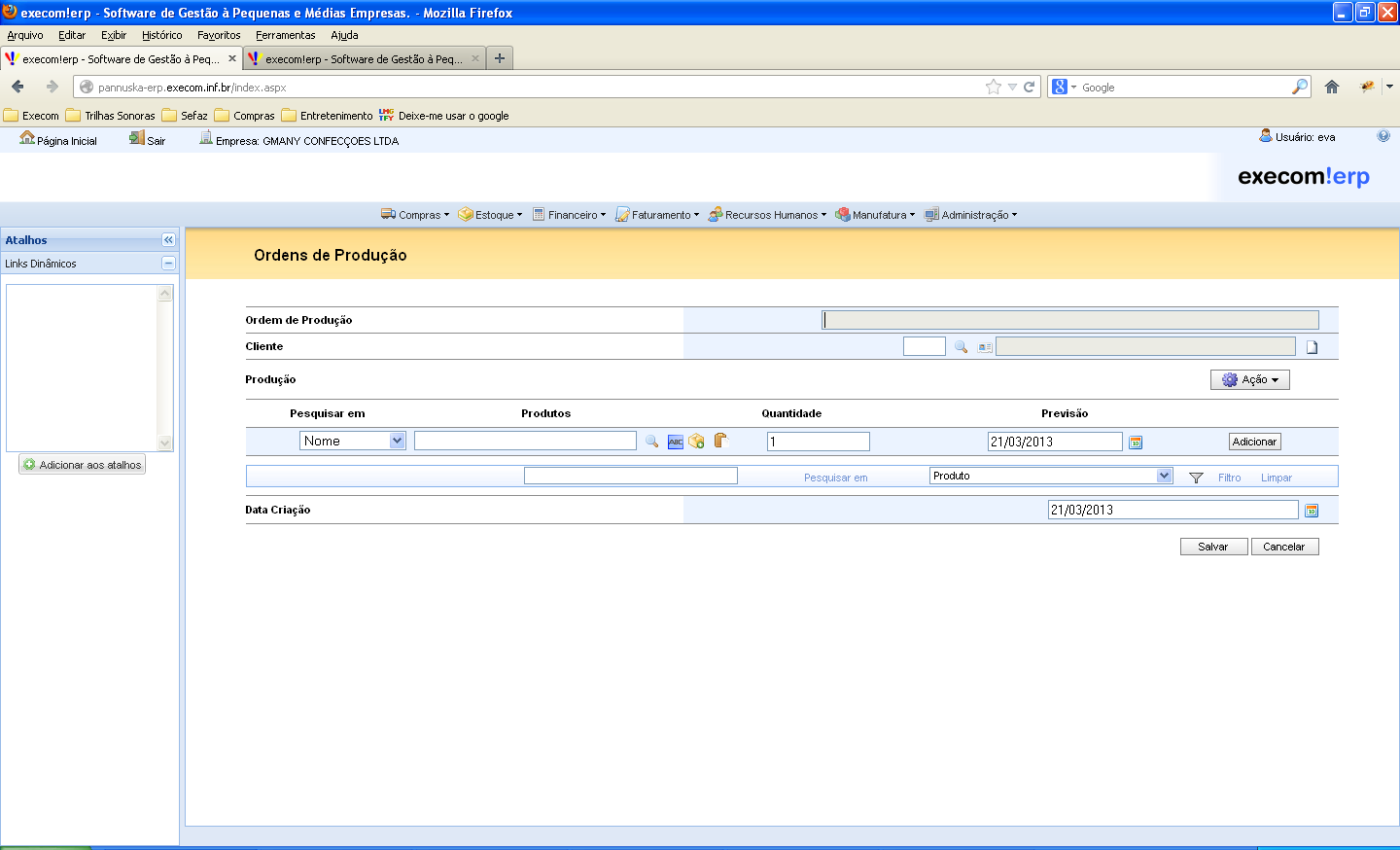This screenshot has height=850, width=1400.
Task: Click the Produtos name input field
Action: pos(525,441)
